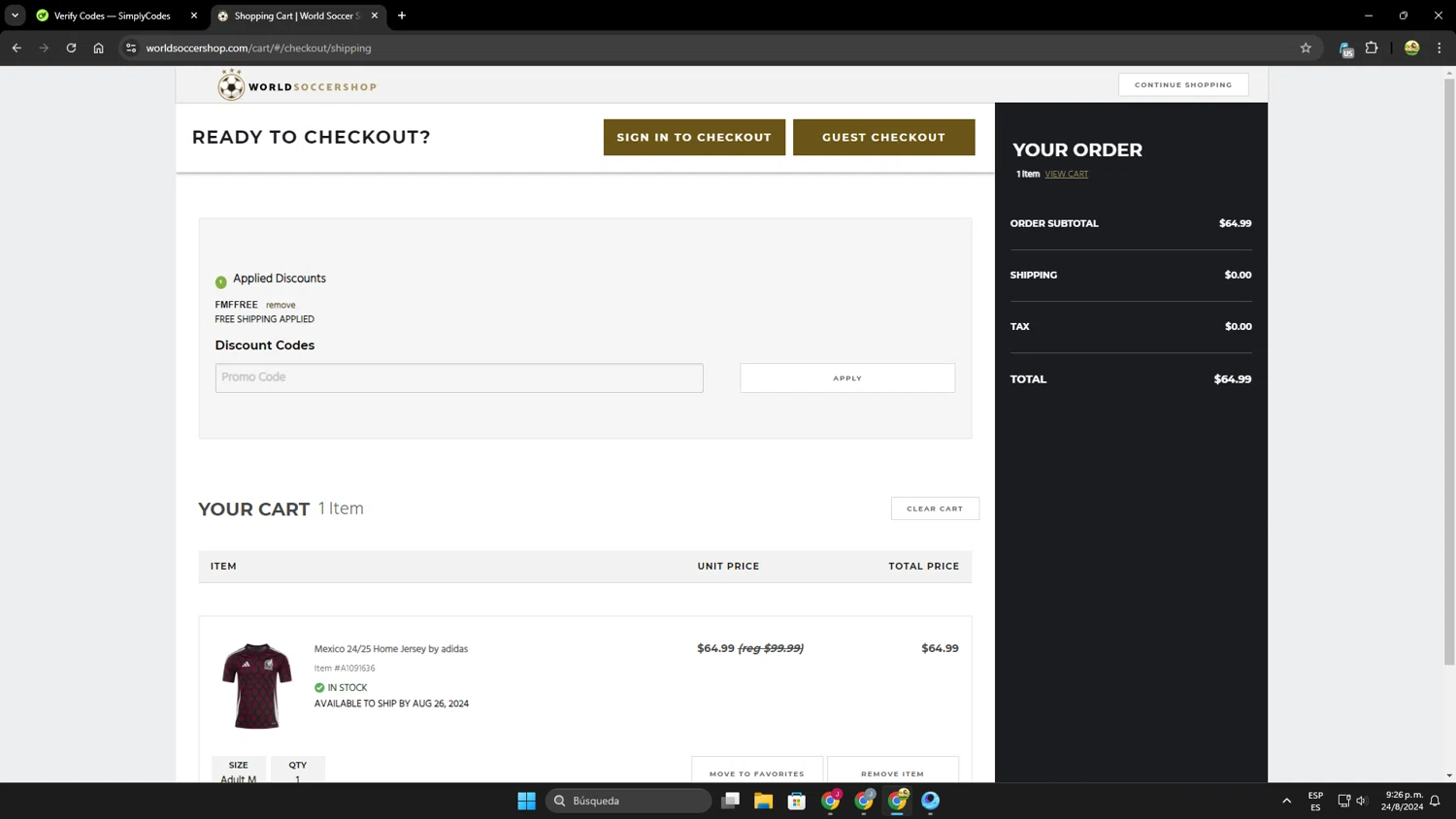Viewport: 1456px width, 819px height.
Task: Open the Windows Start menu
Action: tap(526, 801)
